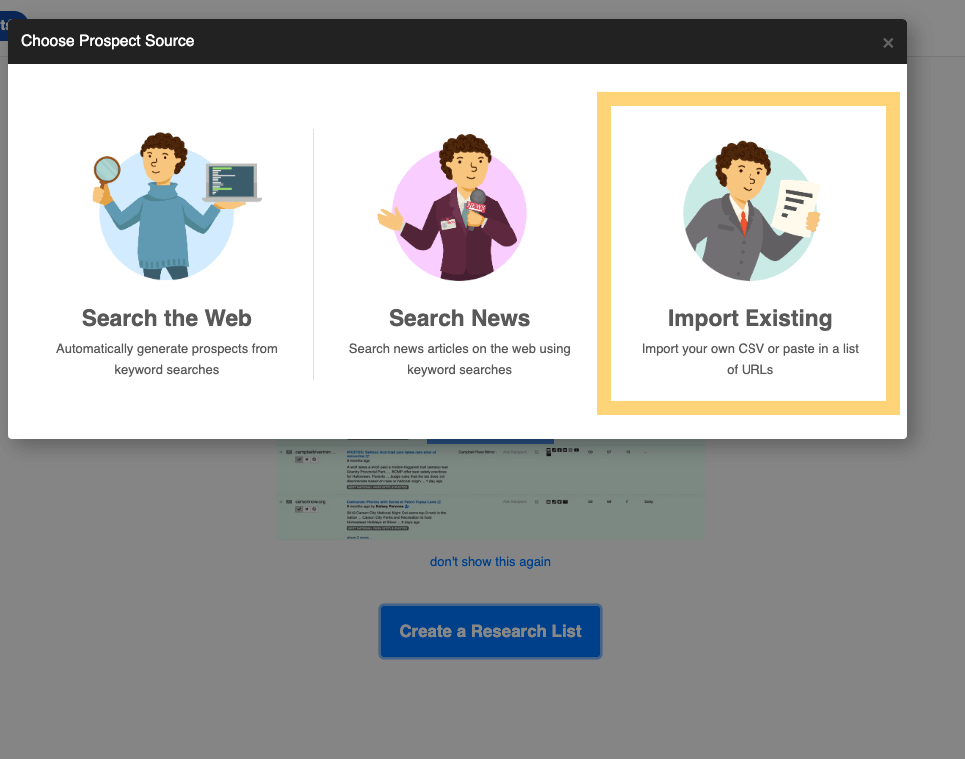965x759 pixels.
Task: Choose the Search News heading
Action: (459, 318)
